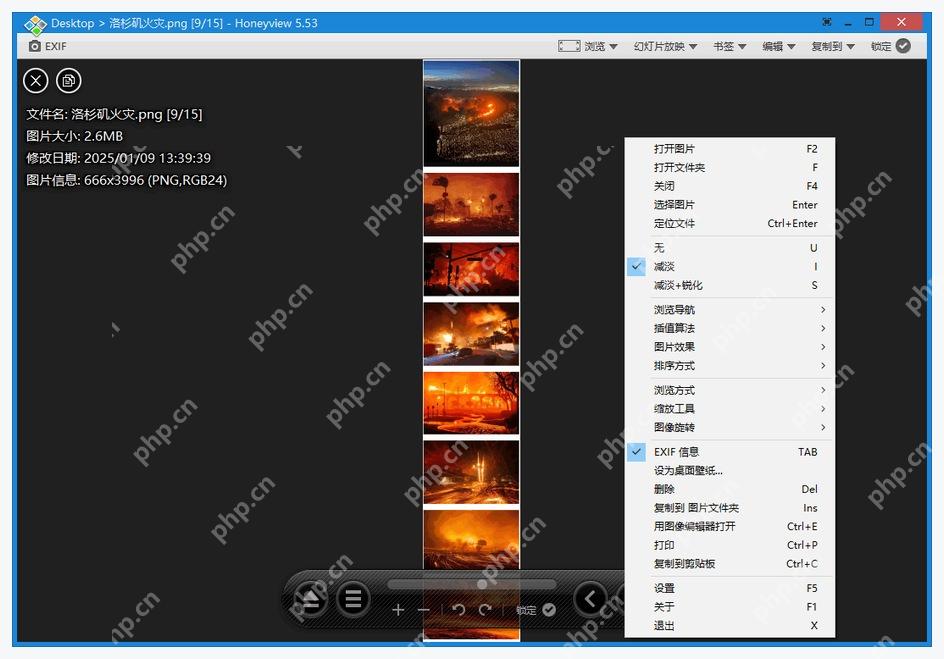The height and width of the screenshot is (659, 944).
Task: Open 设置 from context menu
Action: click(x=730, y=589)
